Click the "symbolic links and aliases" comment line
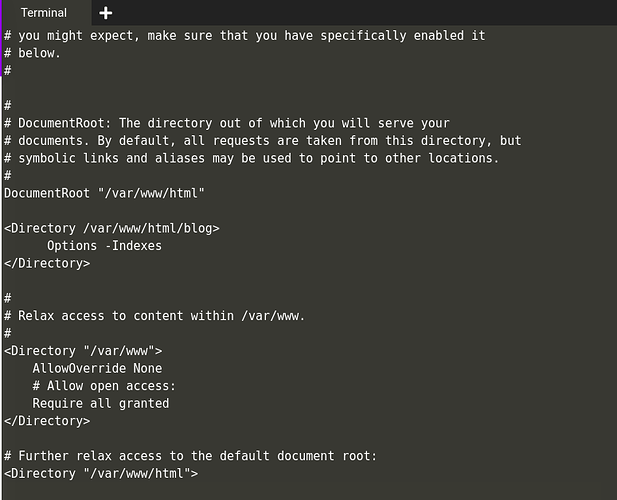The image size is (617, 500). (x=251, y=158)
